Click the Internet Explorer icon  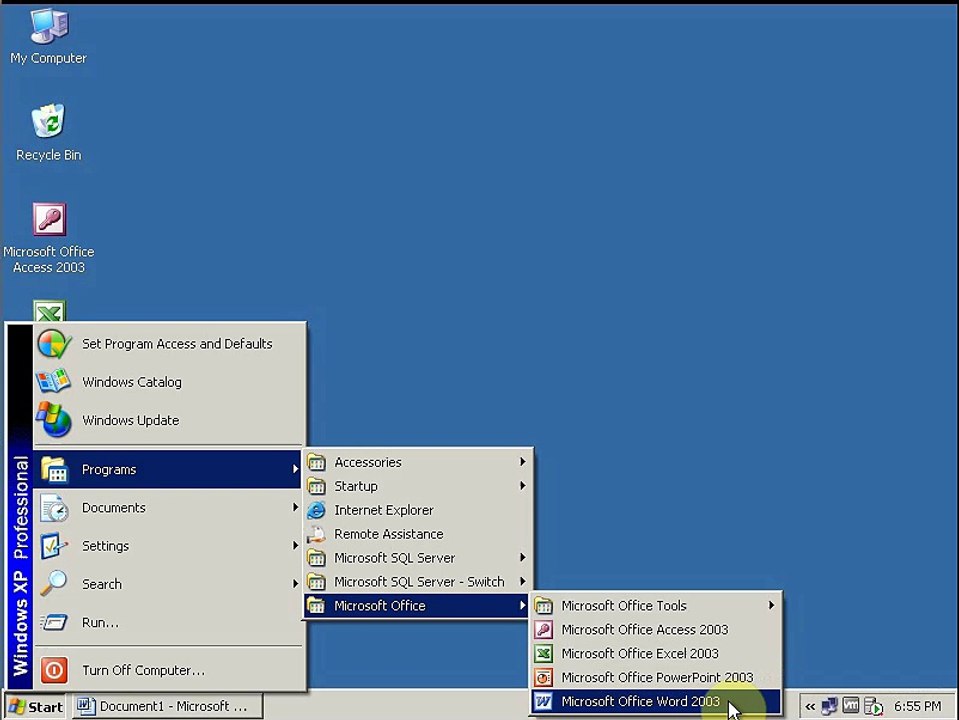click(316, 510)
